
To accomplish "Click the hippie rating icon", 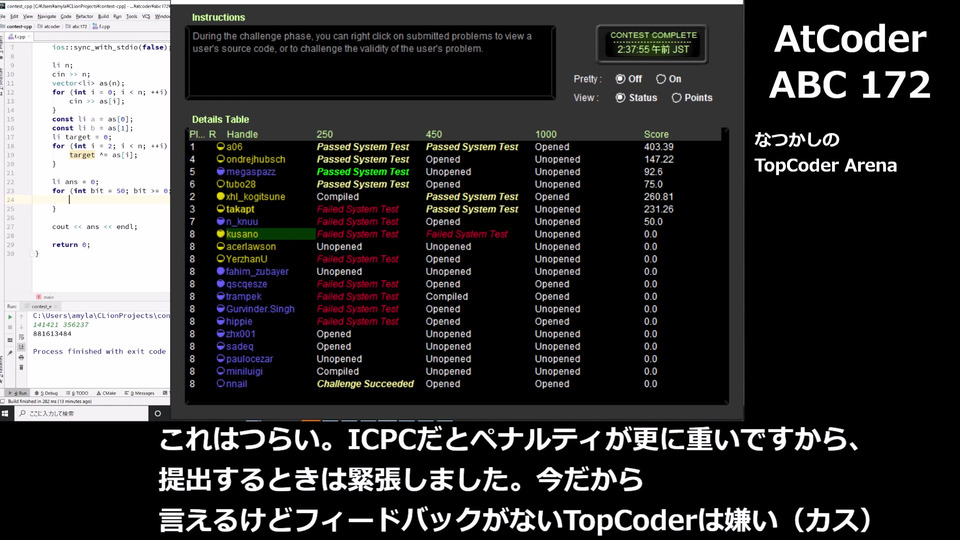I will pyautogui.click(x=220, y=321).
